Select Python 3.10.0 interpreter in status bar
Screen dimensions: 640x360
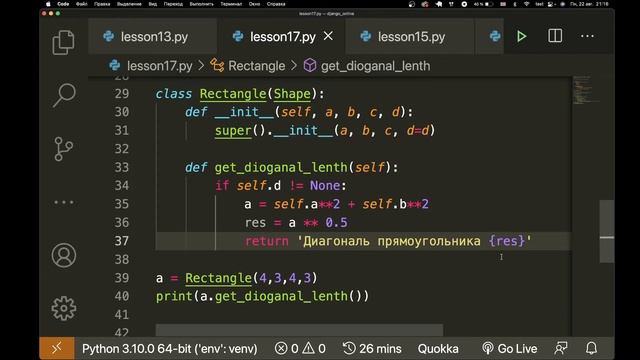tap(170, 349)
